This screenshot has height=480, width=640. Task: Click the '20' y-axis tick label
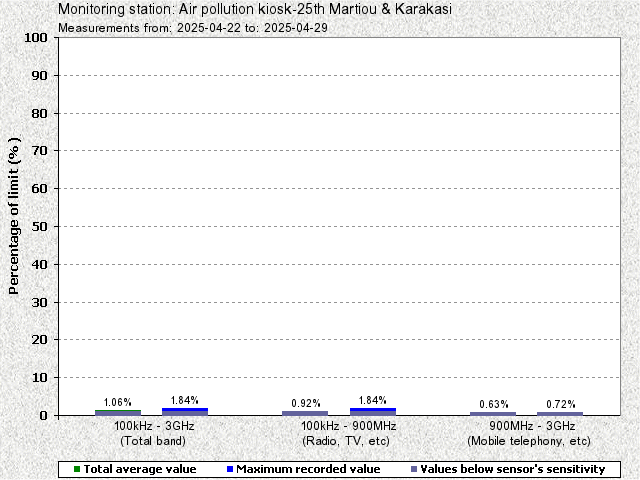click(39, 340)
